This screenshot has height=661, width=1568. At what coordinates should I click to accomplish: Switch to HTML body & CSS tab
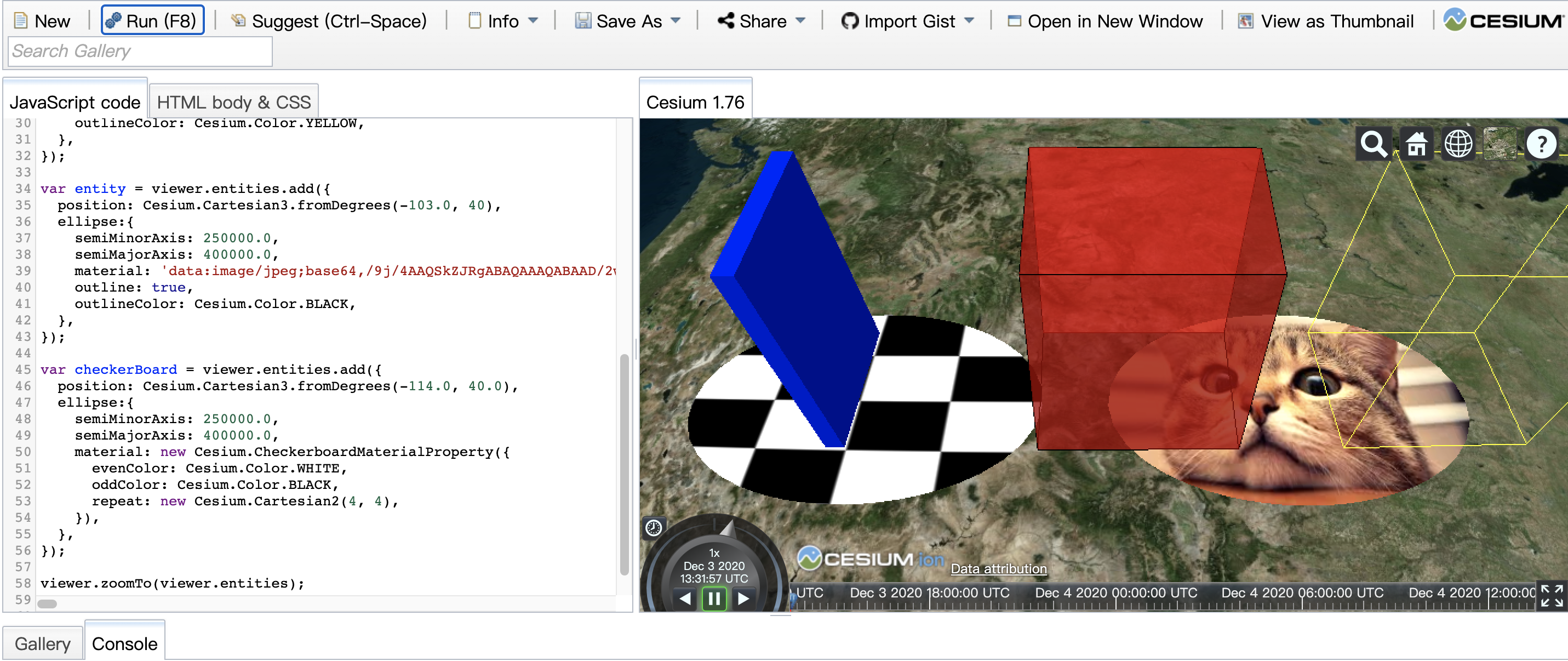pyautogui.click(x=234, y=102)
